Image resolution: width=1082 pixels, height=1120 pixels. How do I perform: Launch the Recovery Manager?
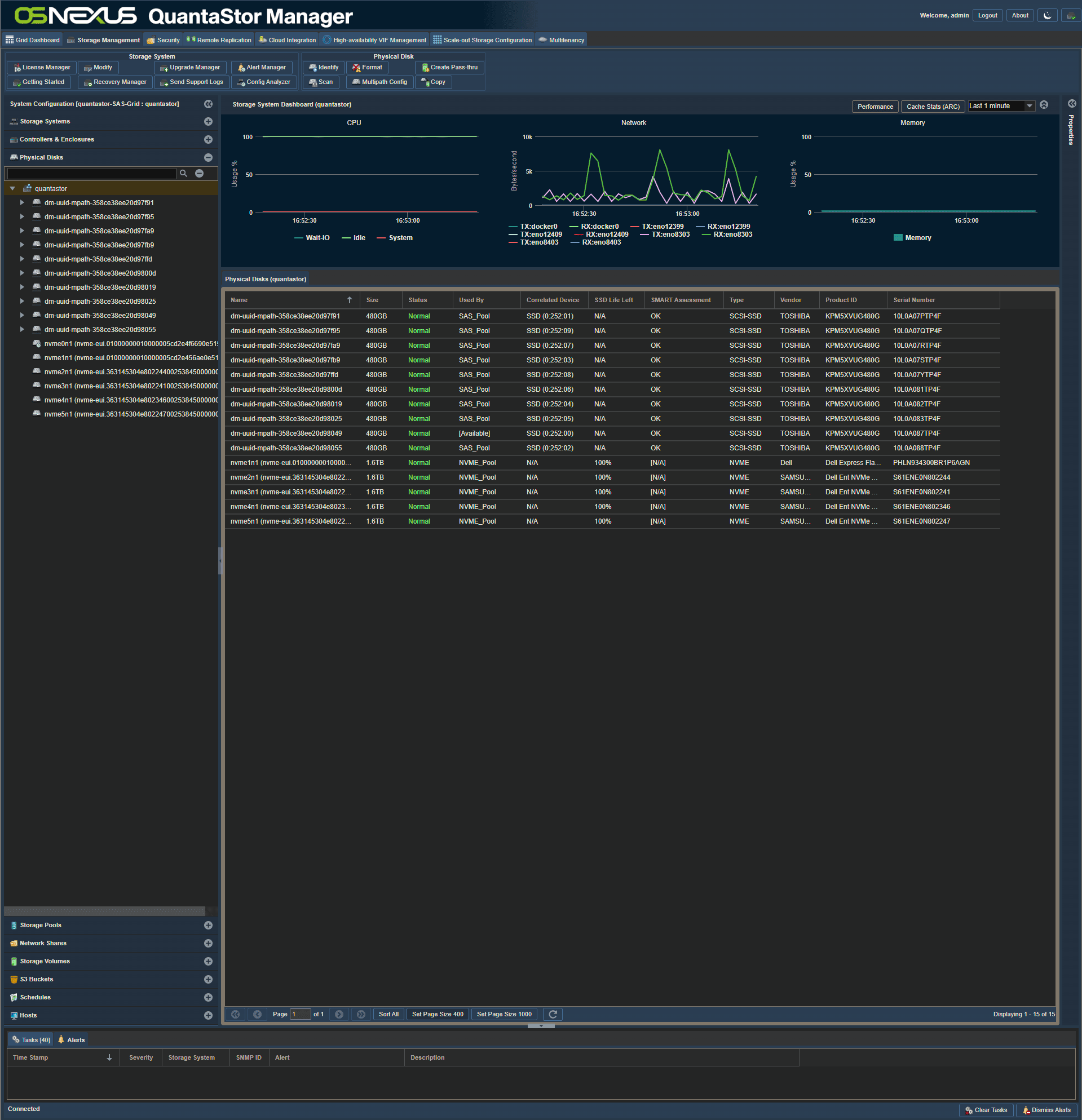115,82
